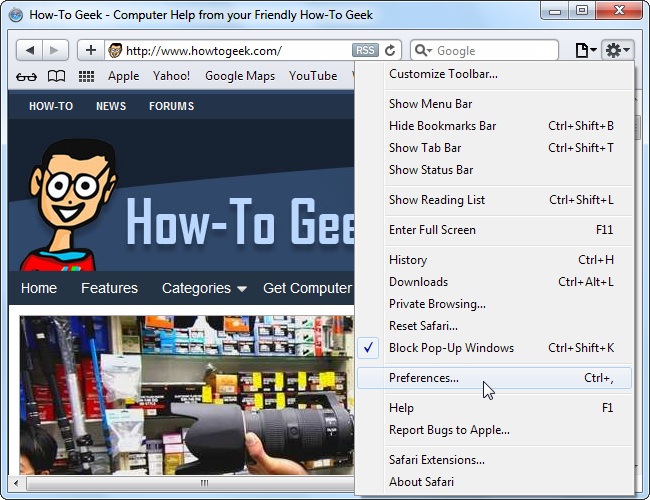Click the Forward navigation arrow button
Screen dimensions: 650x500
[x=56, y=50]
